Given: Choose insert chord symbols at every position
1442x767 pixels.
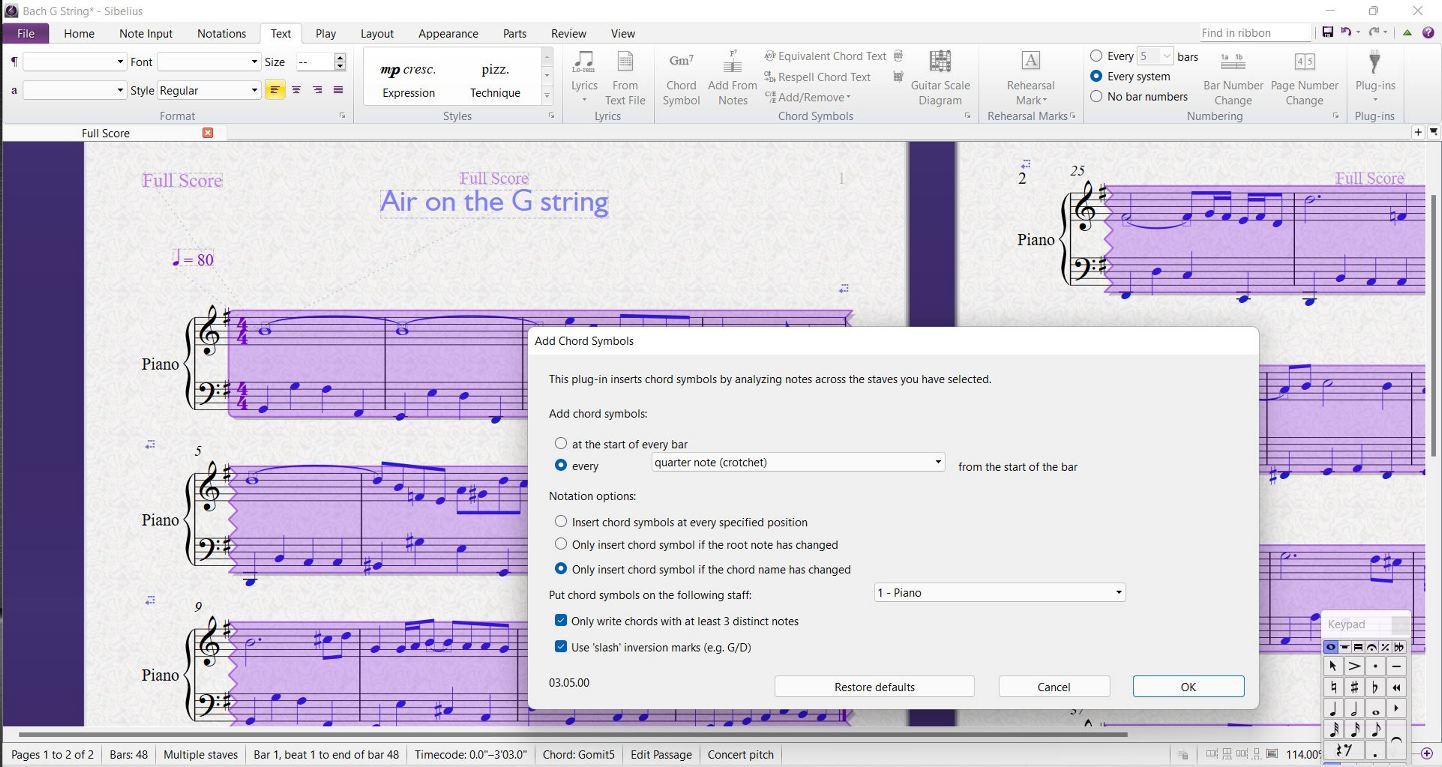Looking at the screenshot, I should click(561, 522).
